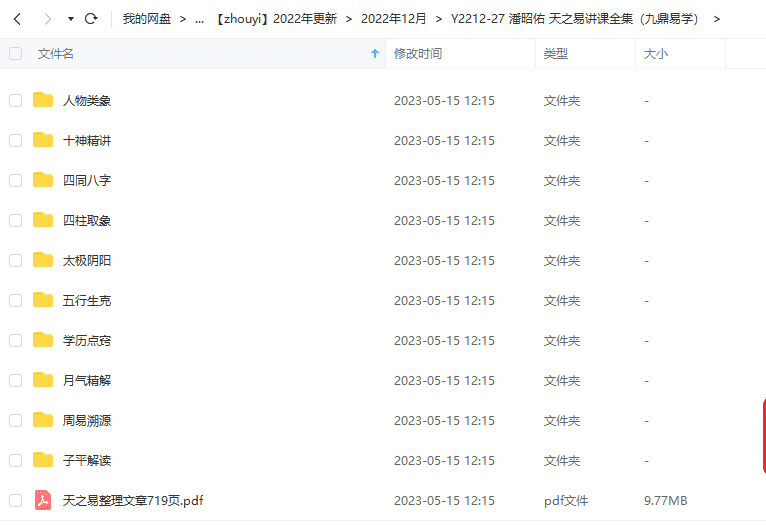Sort files by 大小 column header
The width and height of the screenshot is (766, 527).
tap(656, 54)
